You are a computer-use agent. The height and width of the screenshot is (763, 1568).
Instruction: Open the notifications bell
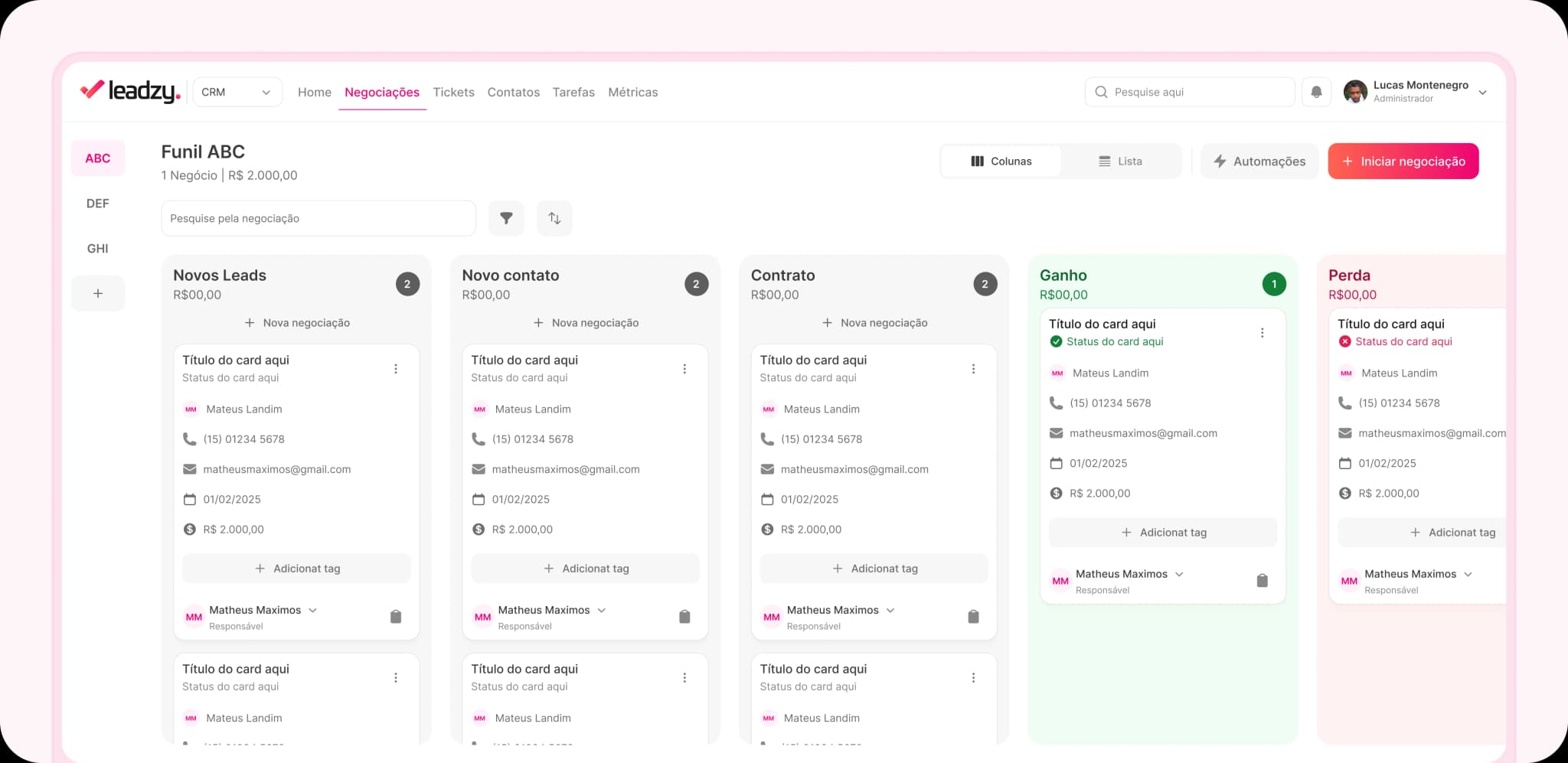coord(1316,92)
